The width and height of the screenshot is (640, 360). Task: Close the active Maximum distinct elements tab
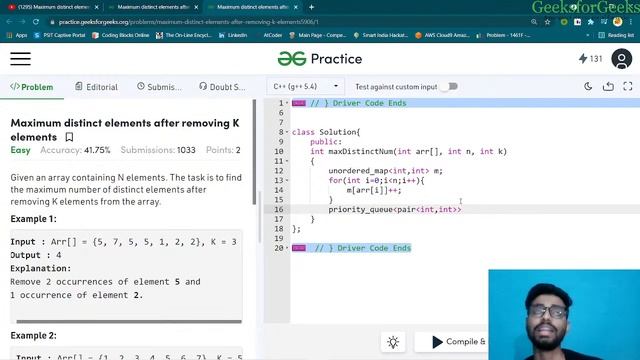[x=296, y=7]
